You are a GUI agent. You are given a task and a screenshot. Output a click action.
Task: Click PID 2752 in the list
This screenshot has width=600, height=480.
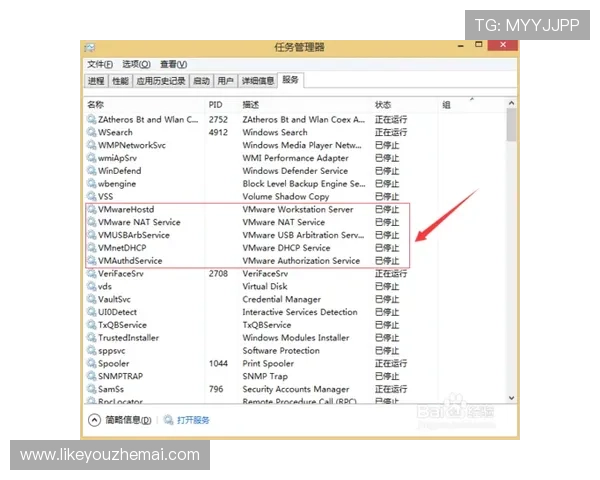point(218,119)
